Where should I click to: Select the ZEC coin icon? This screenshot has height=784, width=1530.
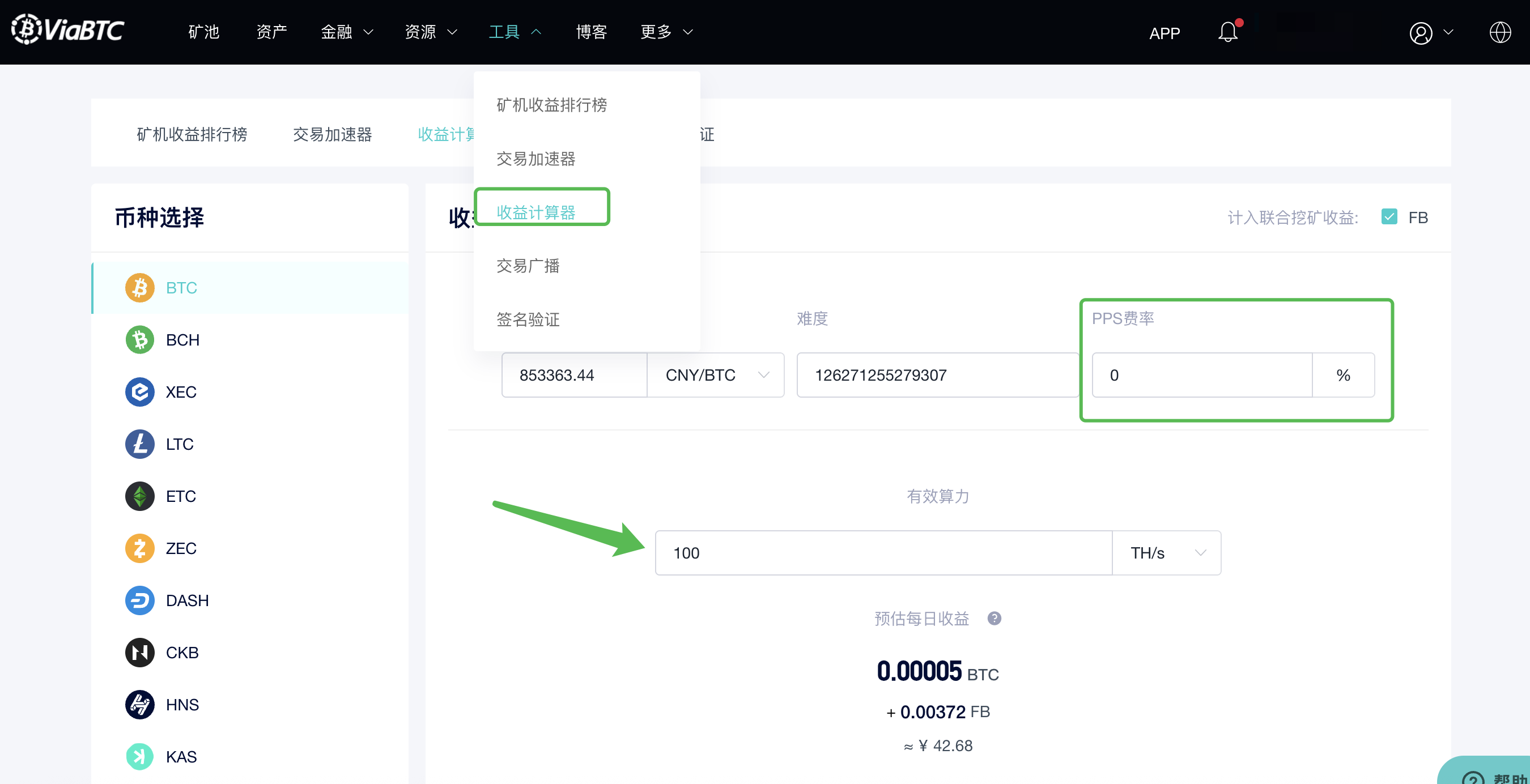(139, 548)
